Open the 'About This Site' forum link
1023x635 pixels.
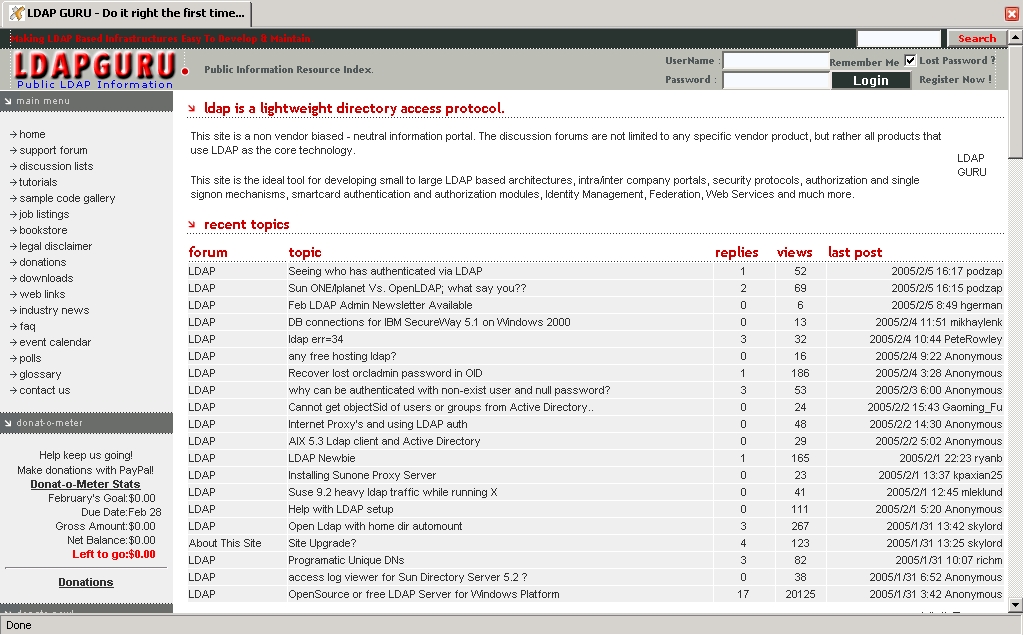[225, 543]
